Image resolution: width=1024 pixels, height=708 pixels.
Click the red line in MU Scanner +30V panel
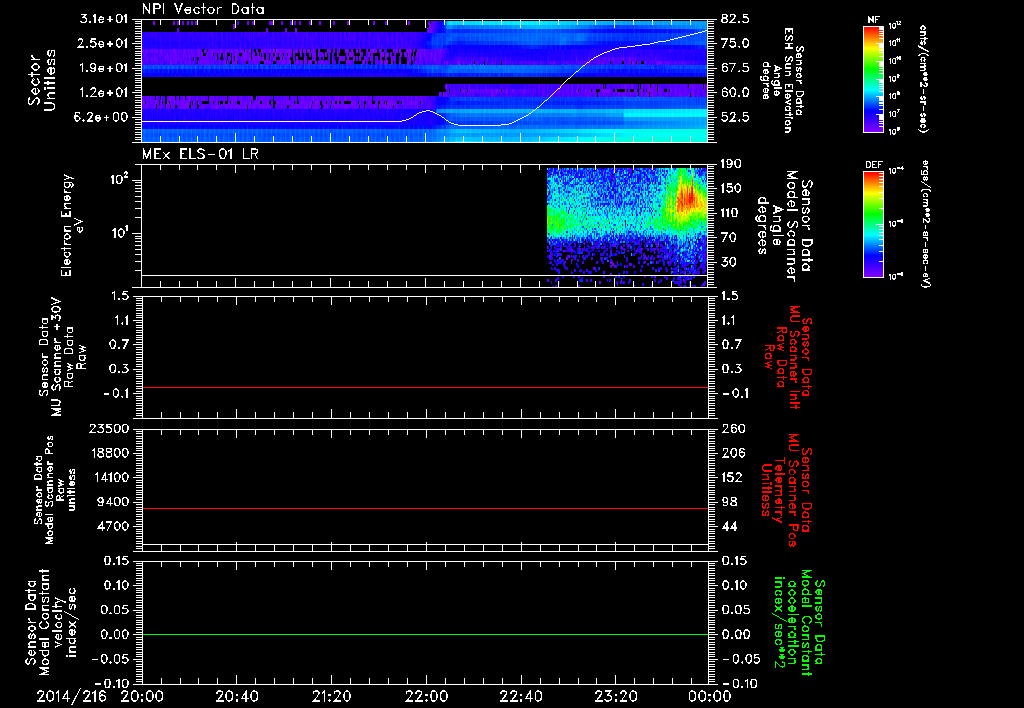click(x=425, y=387)
